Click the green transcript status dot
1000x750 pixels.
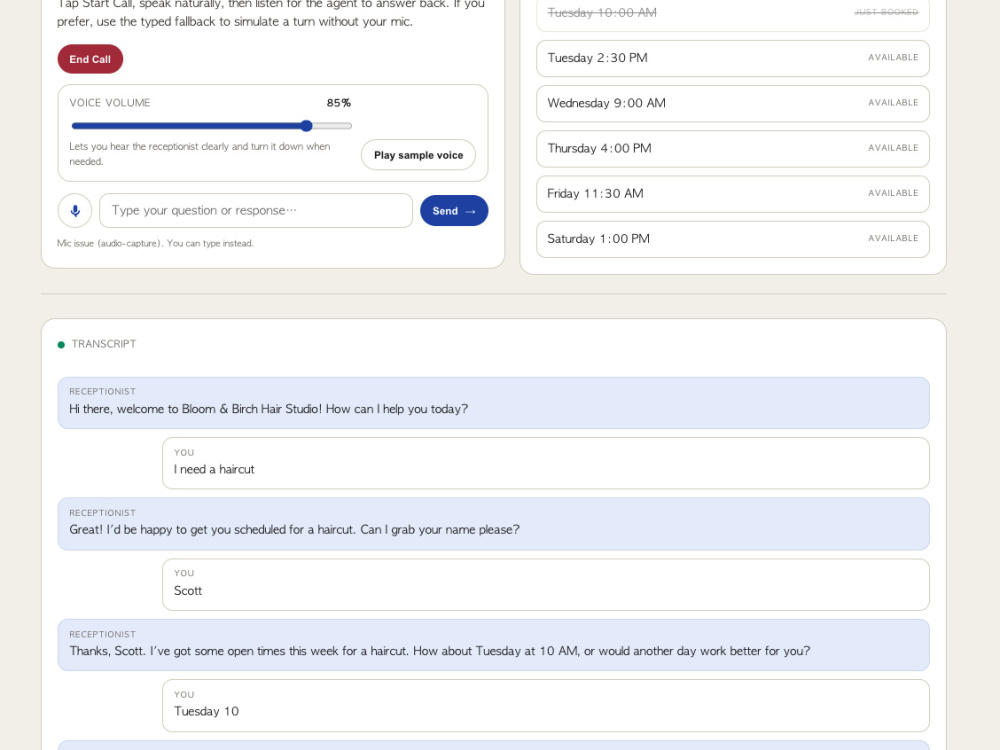[61, 344]
